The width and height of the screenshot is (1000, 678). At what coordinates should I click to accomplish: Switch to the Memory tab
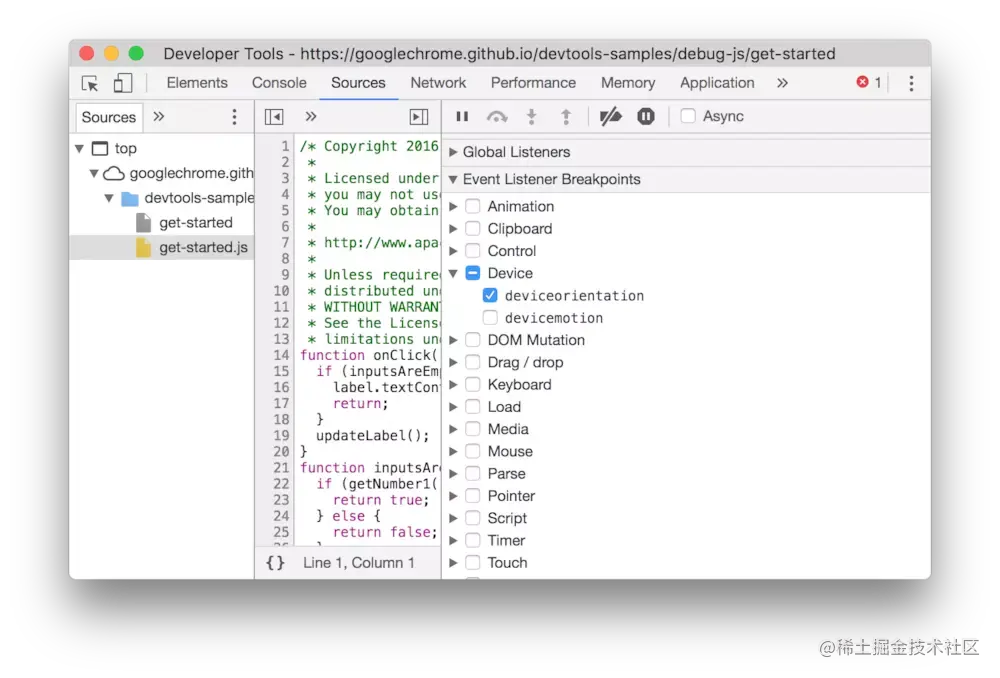tap(628, 83)
